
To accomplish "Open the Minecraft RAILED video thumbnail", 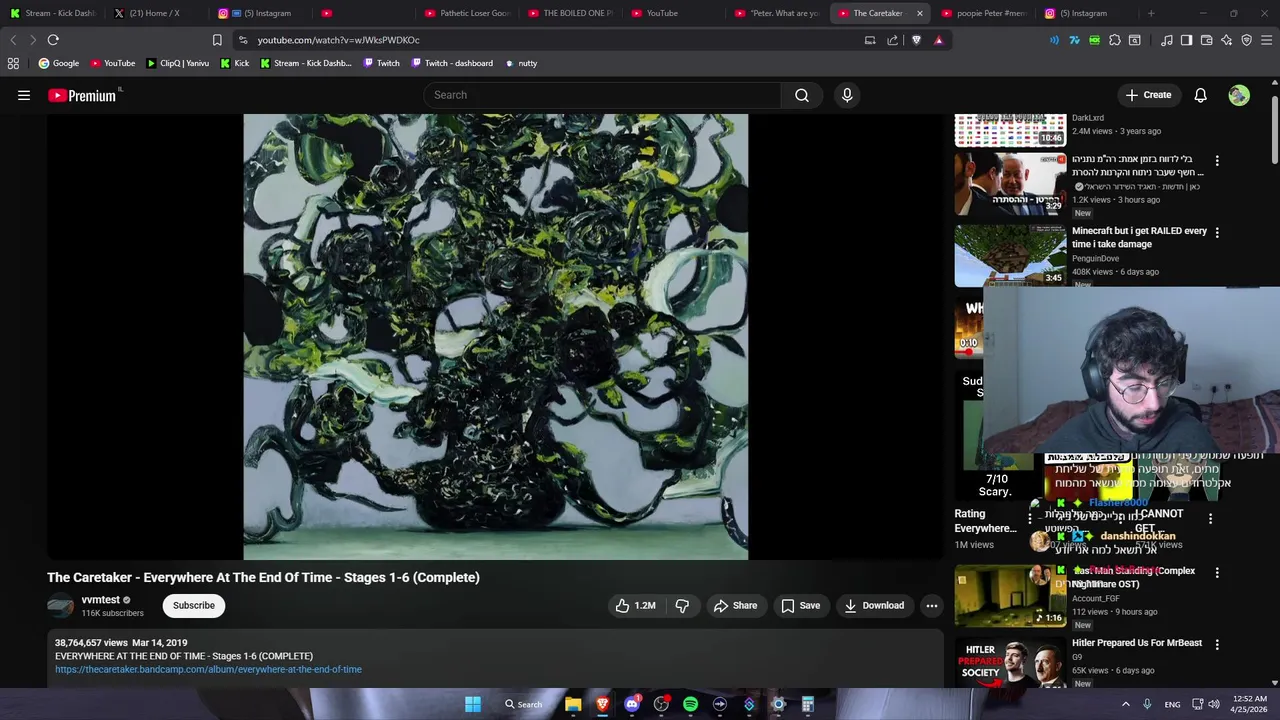I will [x=1010, y=255].
